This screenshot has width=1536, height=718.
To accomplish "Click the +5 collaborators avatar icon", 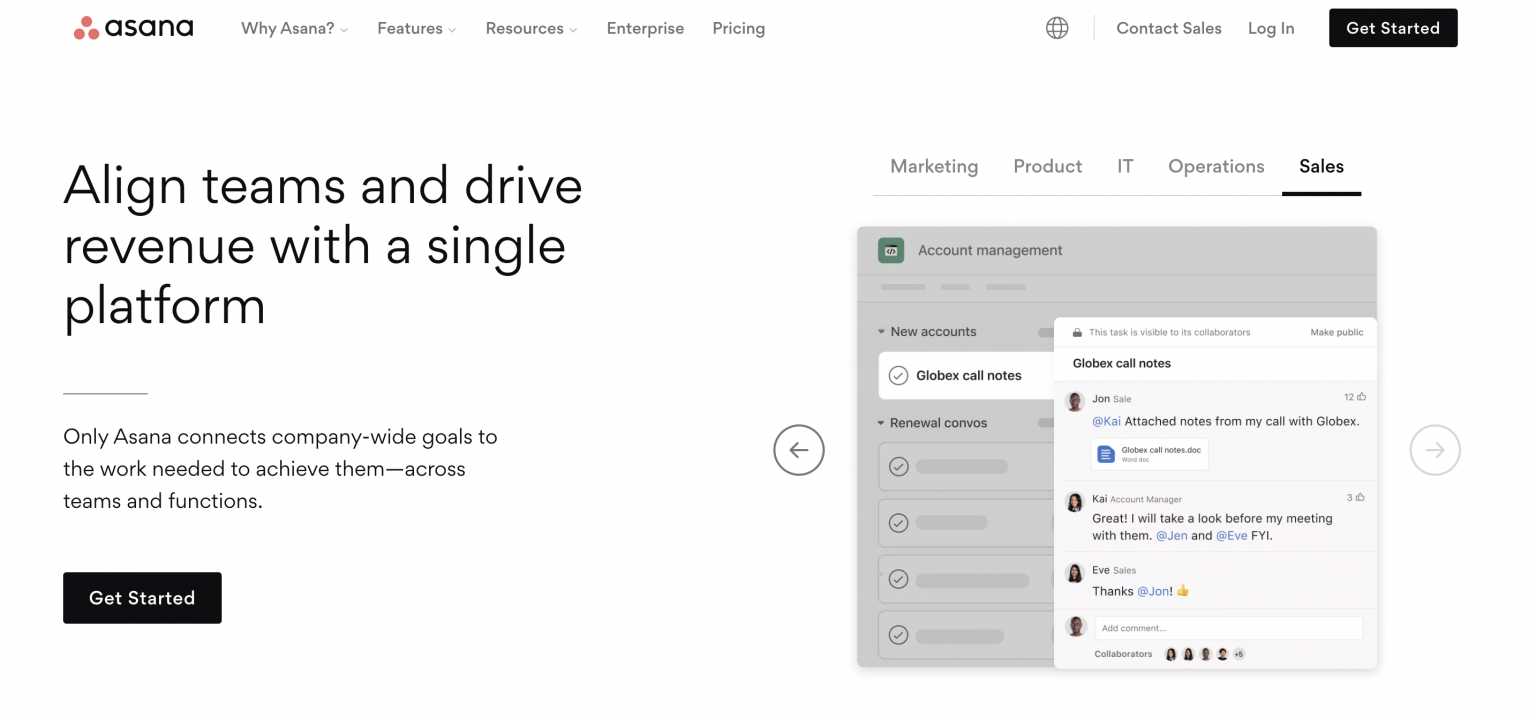I will point(1238,653).
